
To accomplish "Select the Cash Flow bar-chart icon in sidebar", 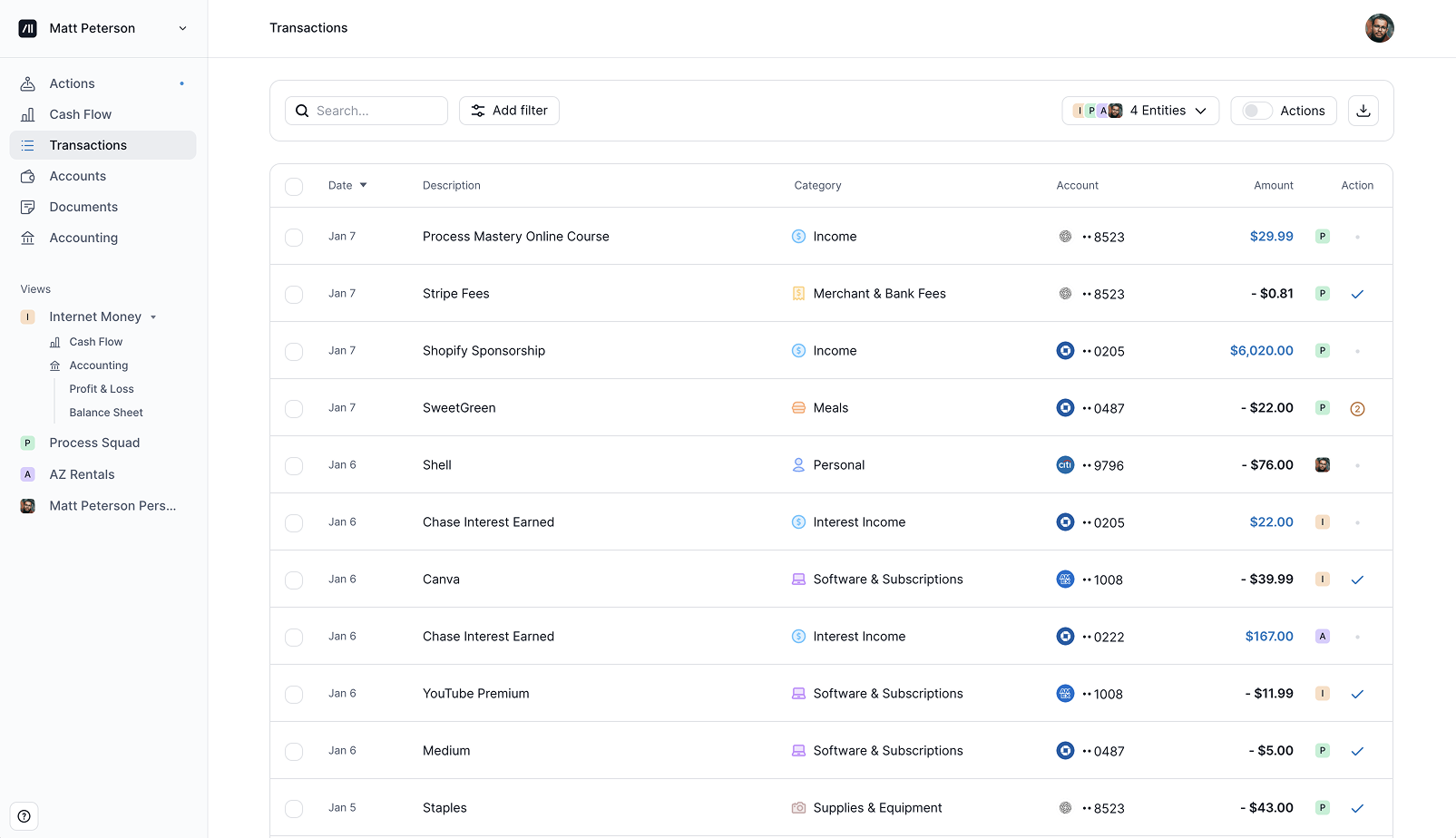I will [28, 114].
